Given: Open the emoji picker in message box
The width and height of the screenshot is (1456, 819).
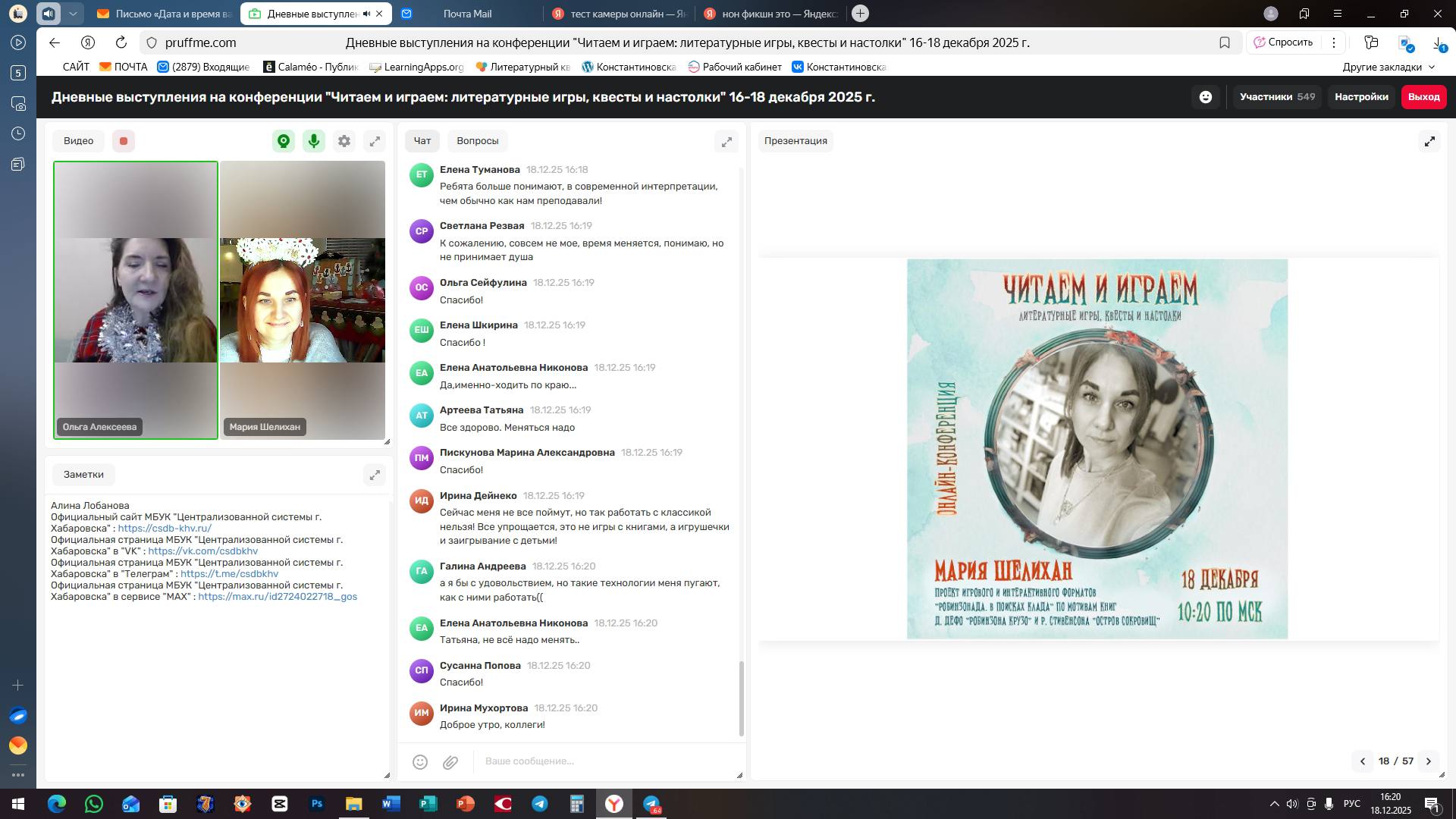Looking at the screenshot, I should pos(420,762).
